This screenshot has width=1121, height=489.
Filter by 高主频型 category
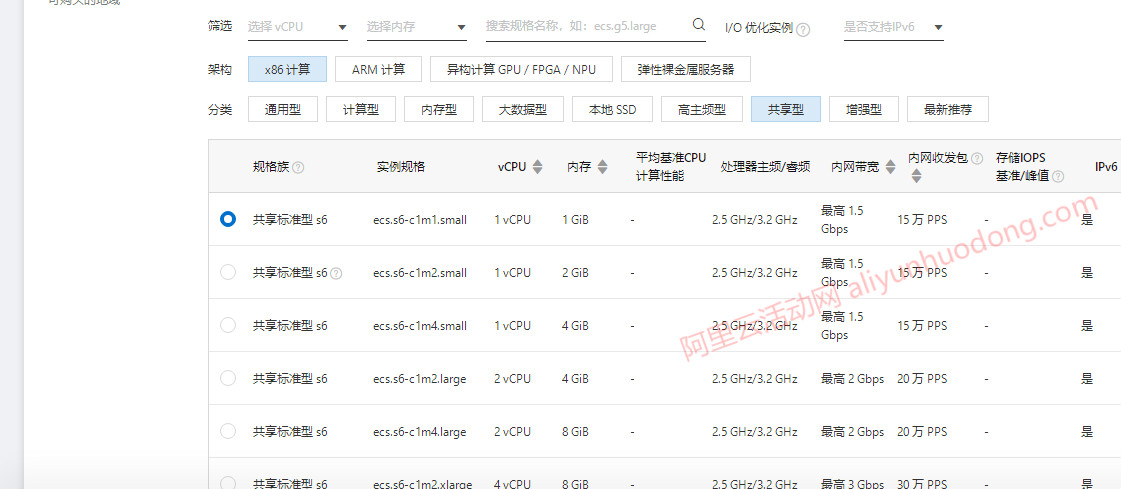(x=702, y=109)
